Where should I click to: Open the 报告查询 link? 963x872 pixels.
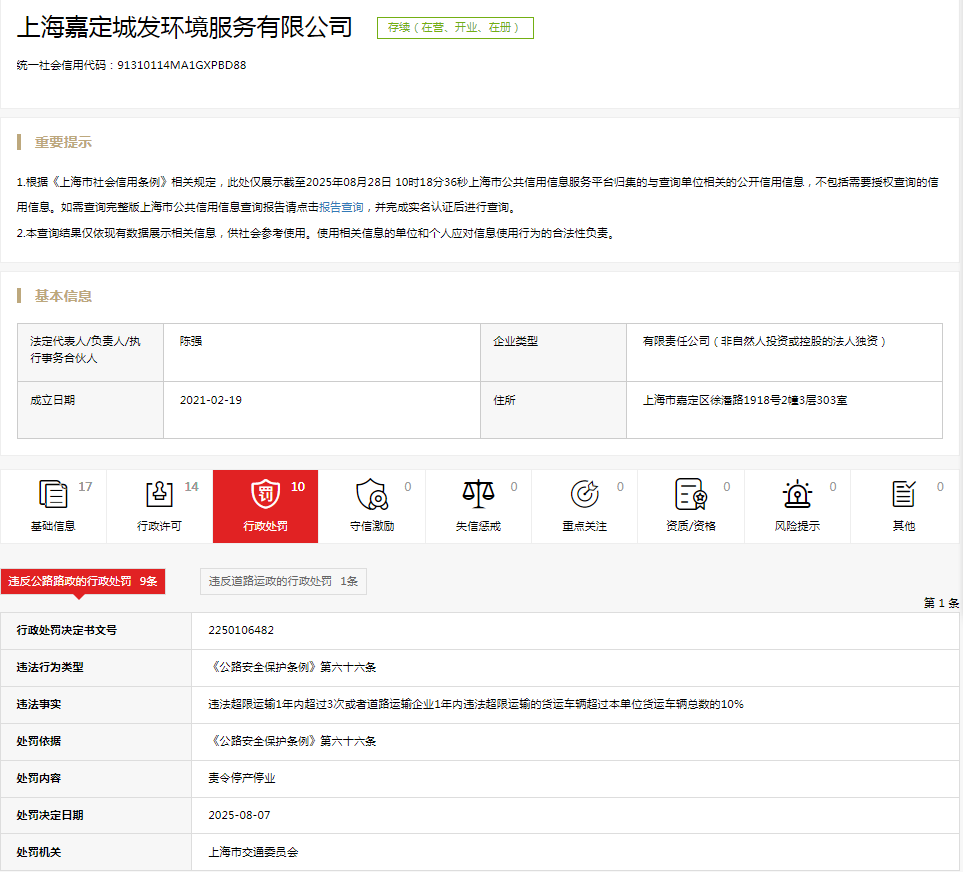pyautogui.click(x=341, y=207)
